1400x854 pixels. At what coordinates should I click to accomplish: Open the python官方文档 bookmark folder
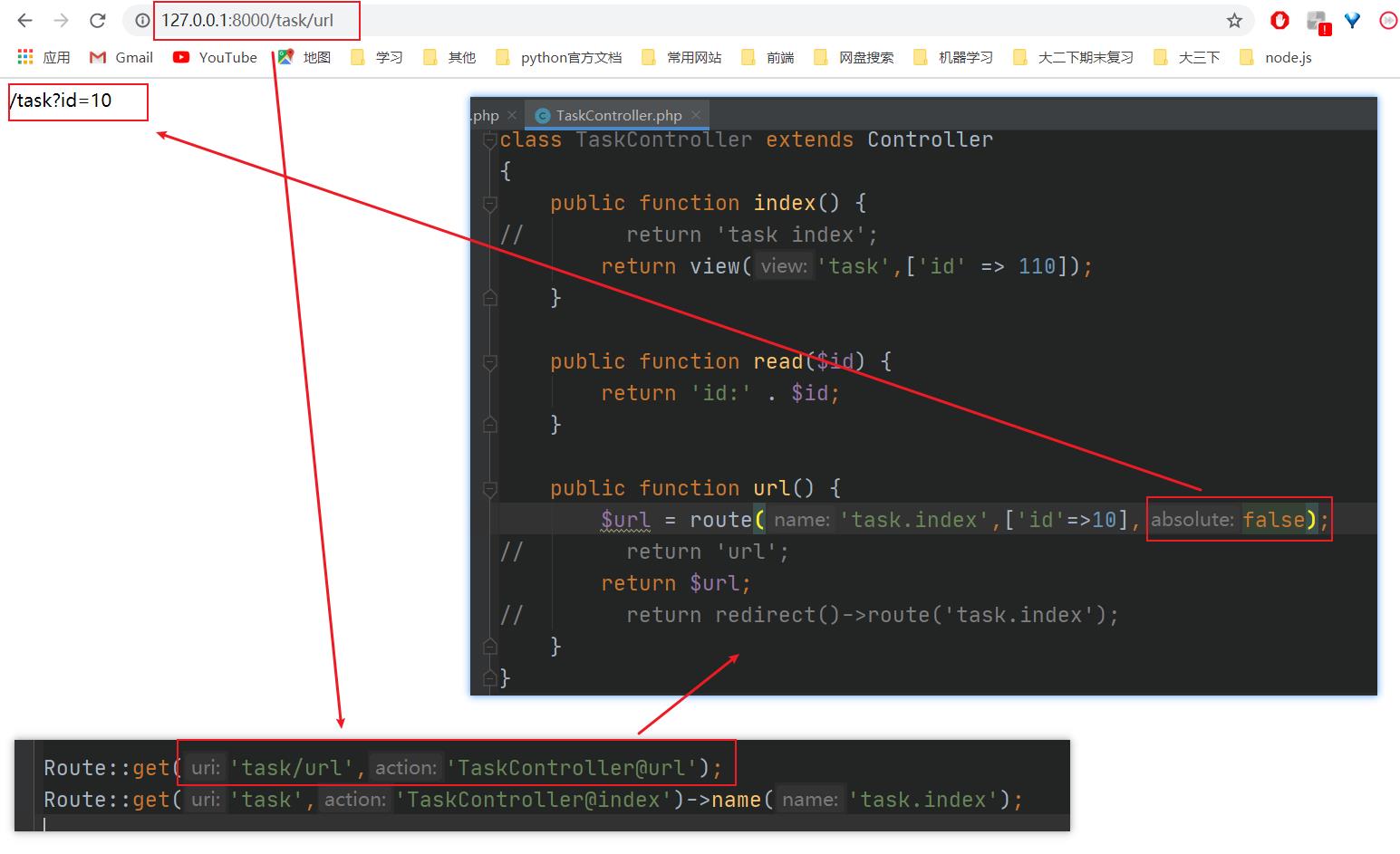558,57
